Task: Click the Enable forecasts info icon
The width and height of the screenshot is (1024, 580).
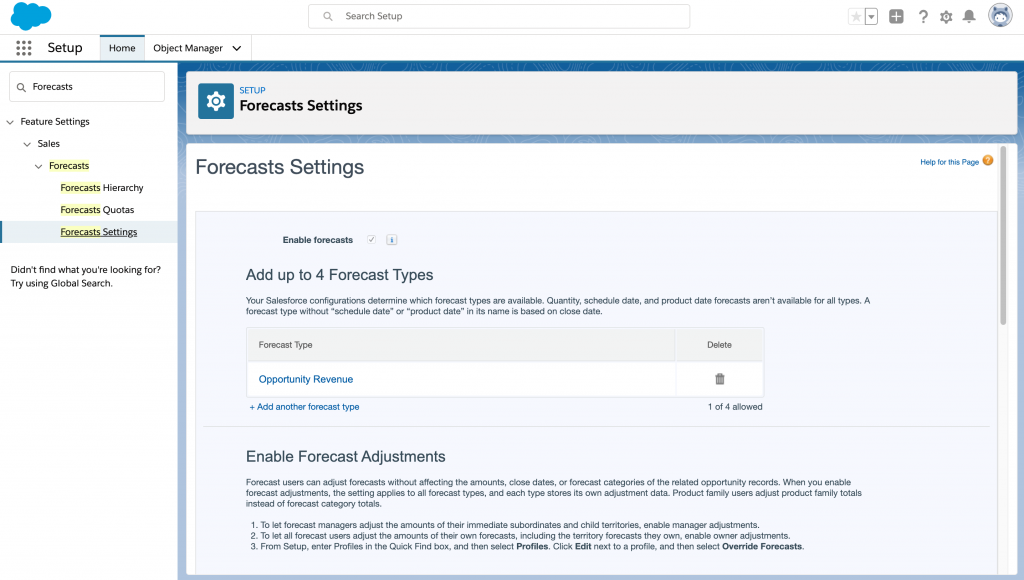Action: tap(392, 240)
